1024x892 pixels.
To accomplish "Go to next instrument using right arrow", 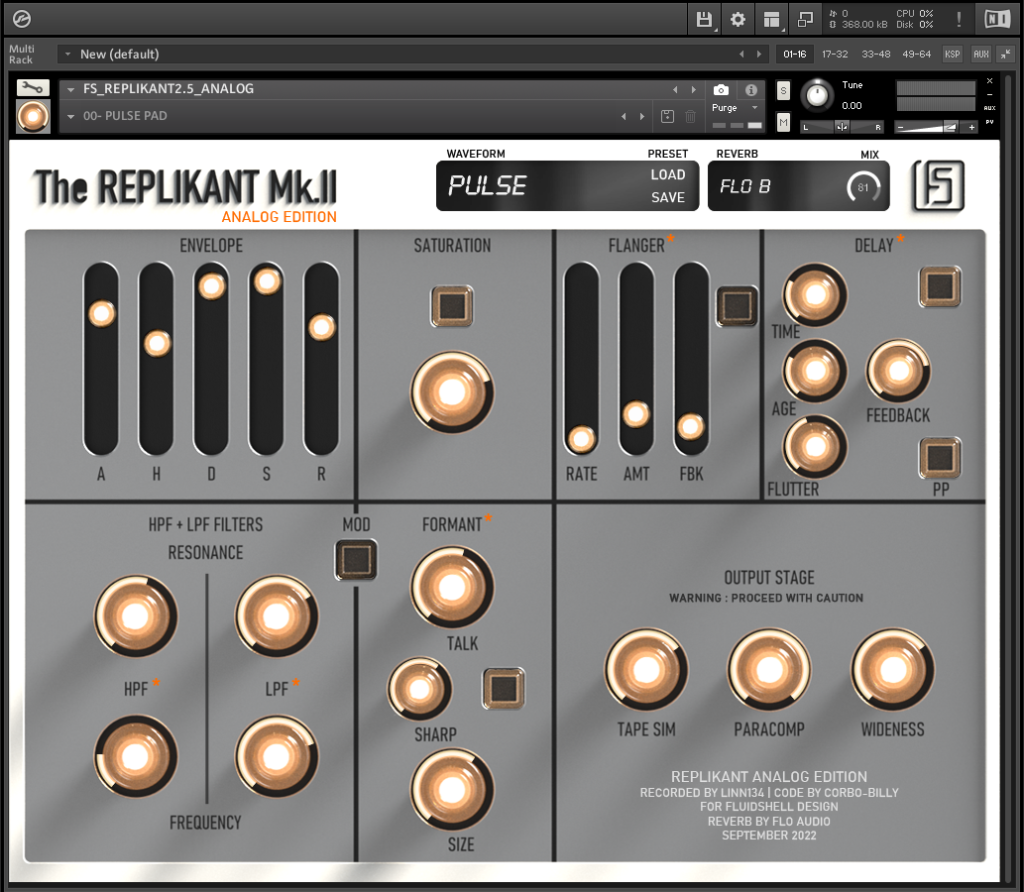I will coord(694,89).
